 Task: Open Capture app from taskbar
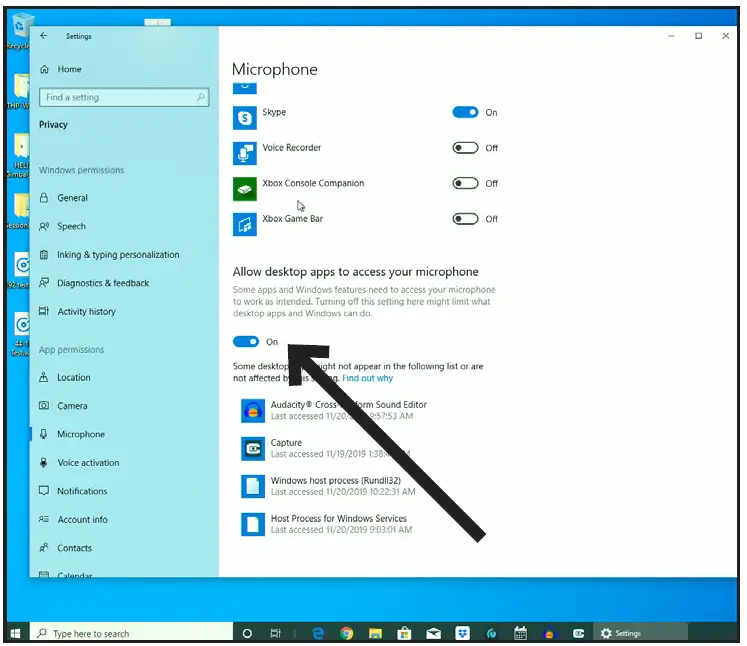pyautogui.click(x=578, y=633)
